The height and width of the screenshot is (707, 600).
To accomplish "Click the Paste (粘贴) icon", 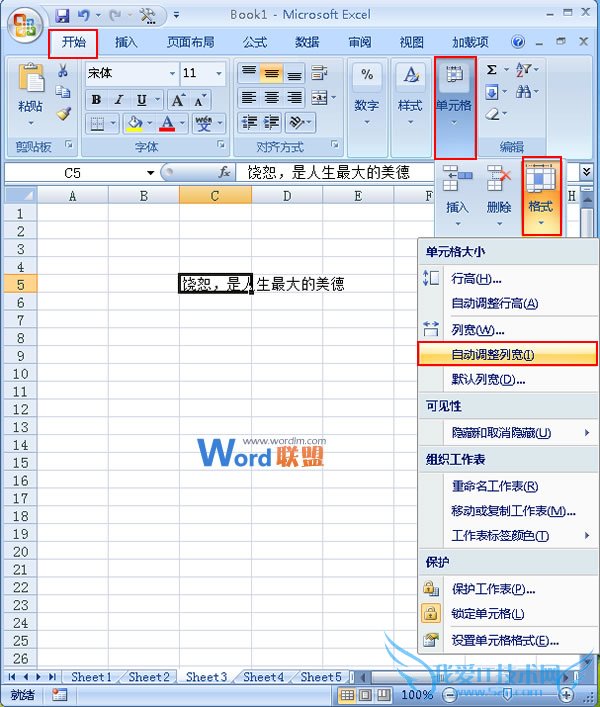I will [x=31, y=78].
